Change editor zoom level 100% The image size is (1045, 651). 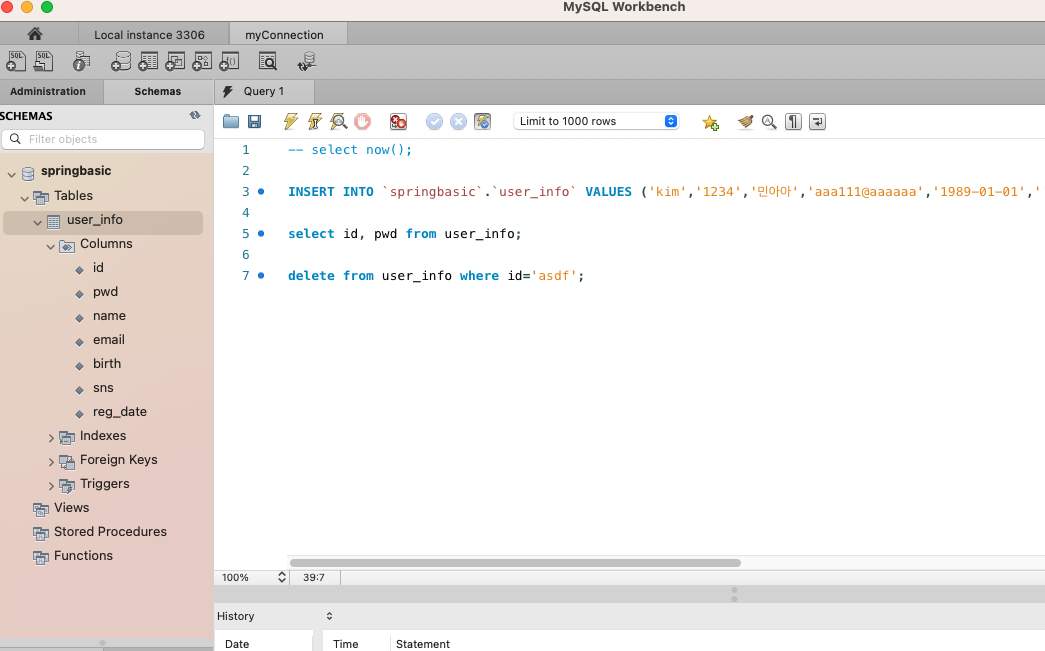pyautogui.click(x=254, y=577)
